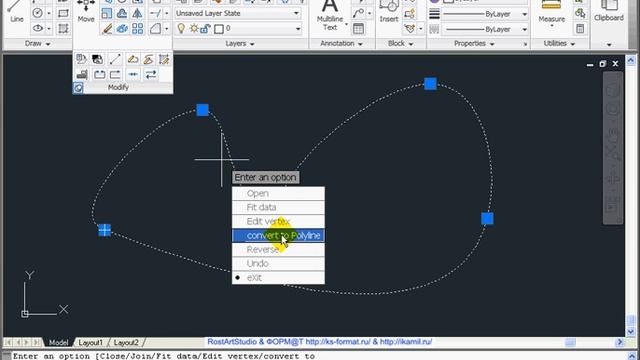Click the Reverse tool with two arrows
Image resolution: width=640 pixels, height=360 pixels.
tap(151, 74)
